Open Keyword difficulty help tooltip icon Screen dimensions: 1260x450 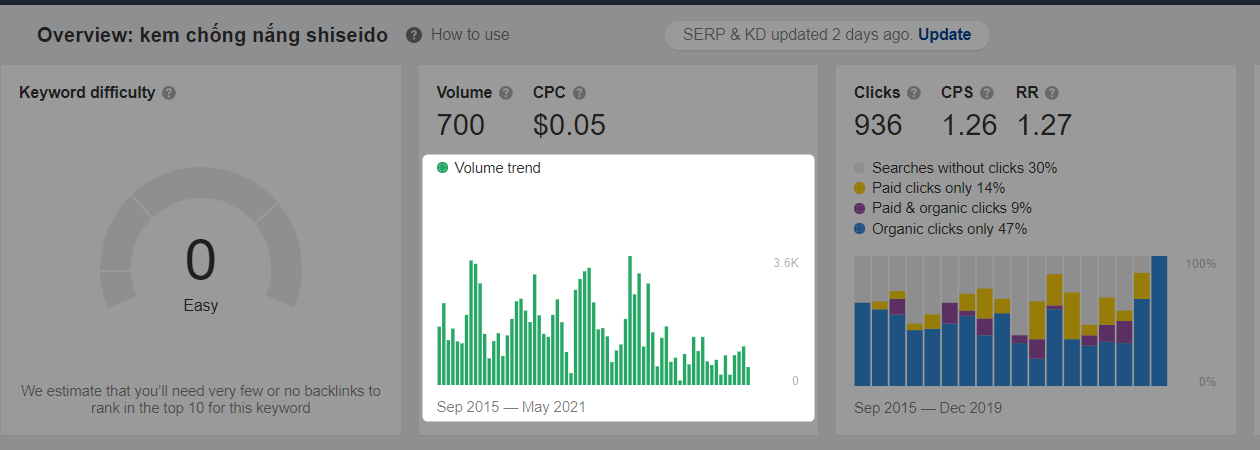(169, 93)
